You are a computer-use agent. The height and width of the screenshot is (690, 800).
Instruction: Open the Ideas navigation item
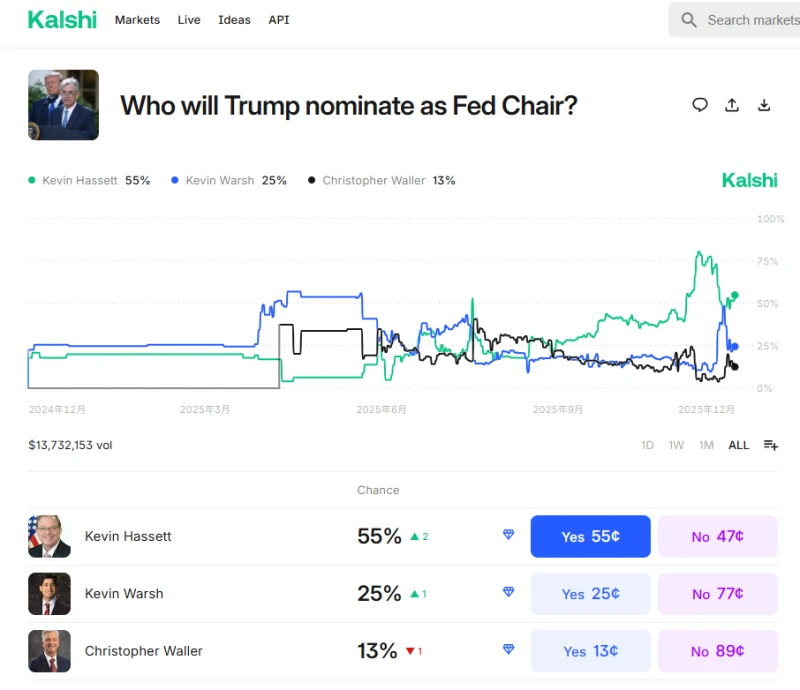click(234, 19)
